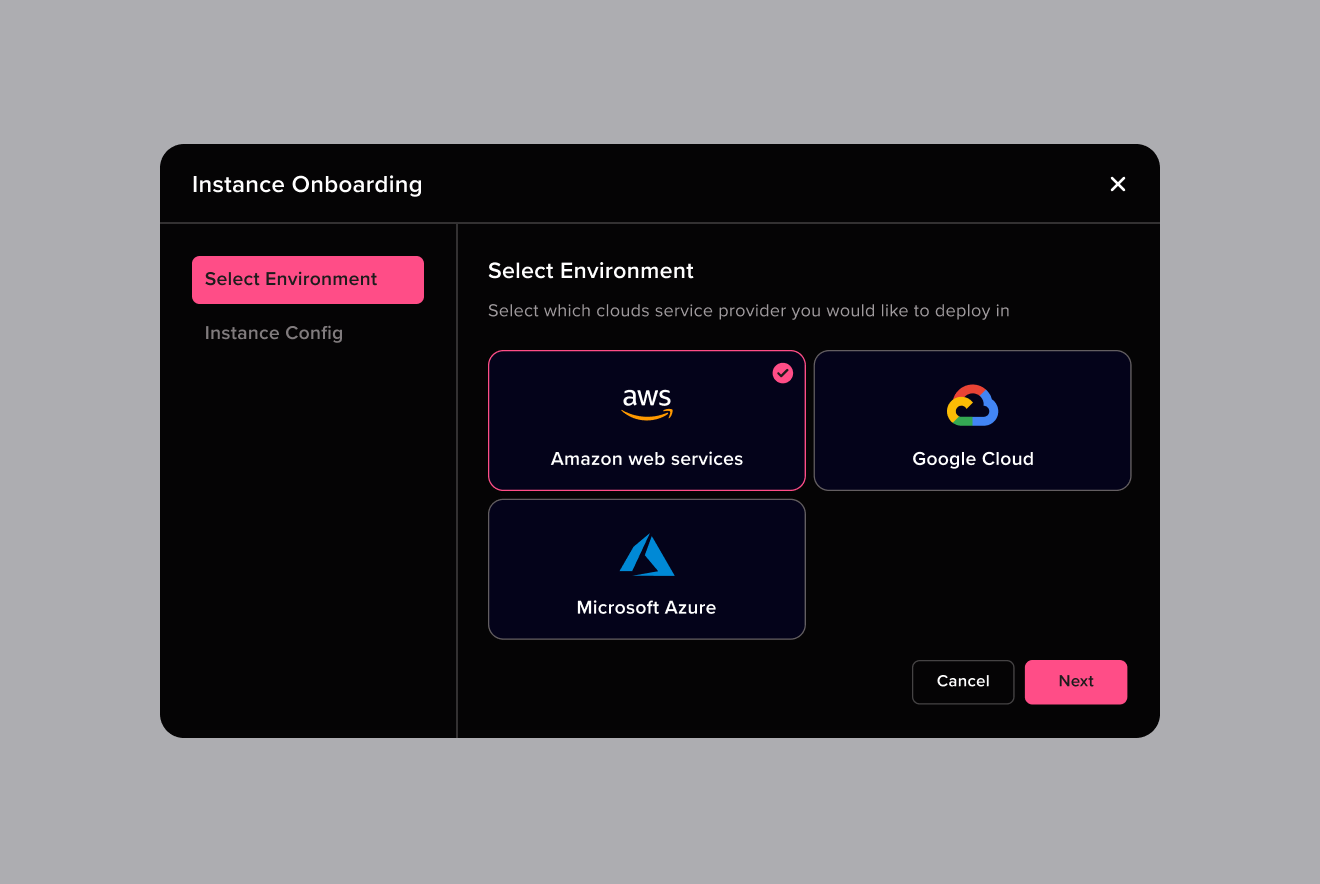1320x884 pixels.
Task: Click the 'Select which clouds service provider' description
Action: [749, 311]
